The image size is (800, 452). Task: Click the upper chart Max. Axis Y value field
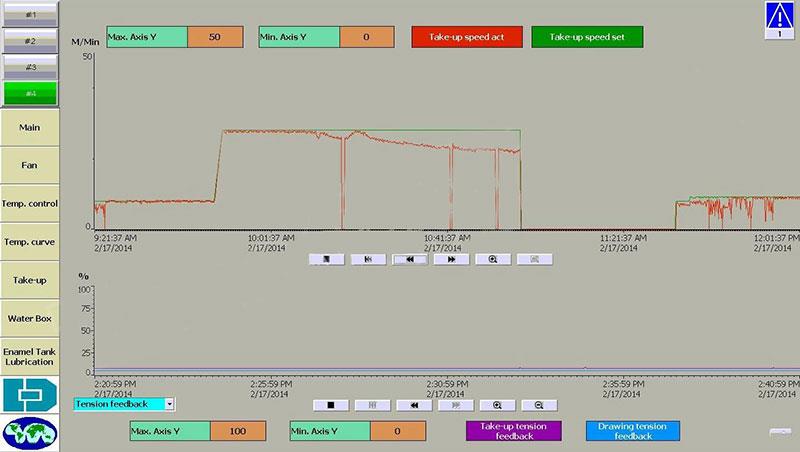click(215, 36)
